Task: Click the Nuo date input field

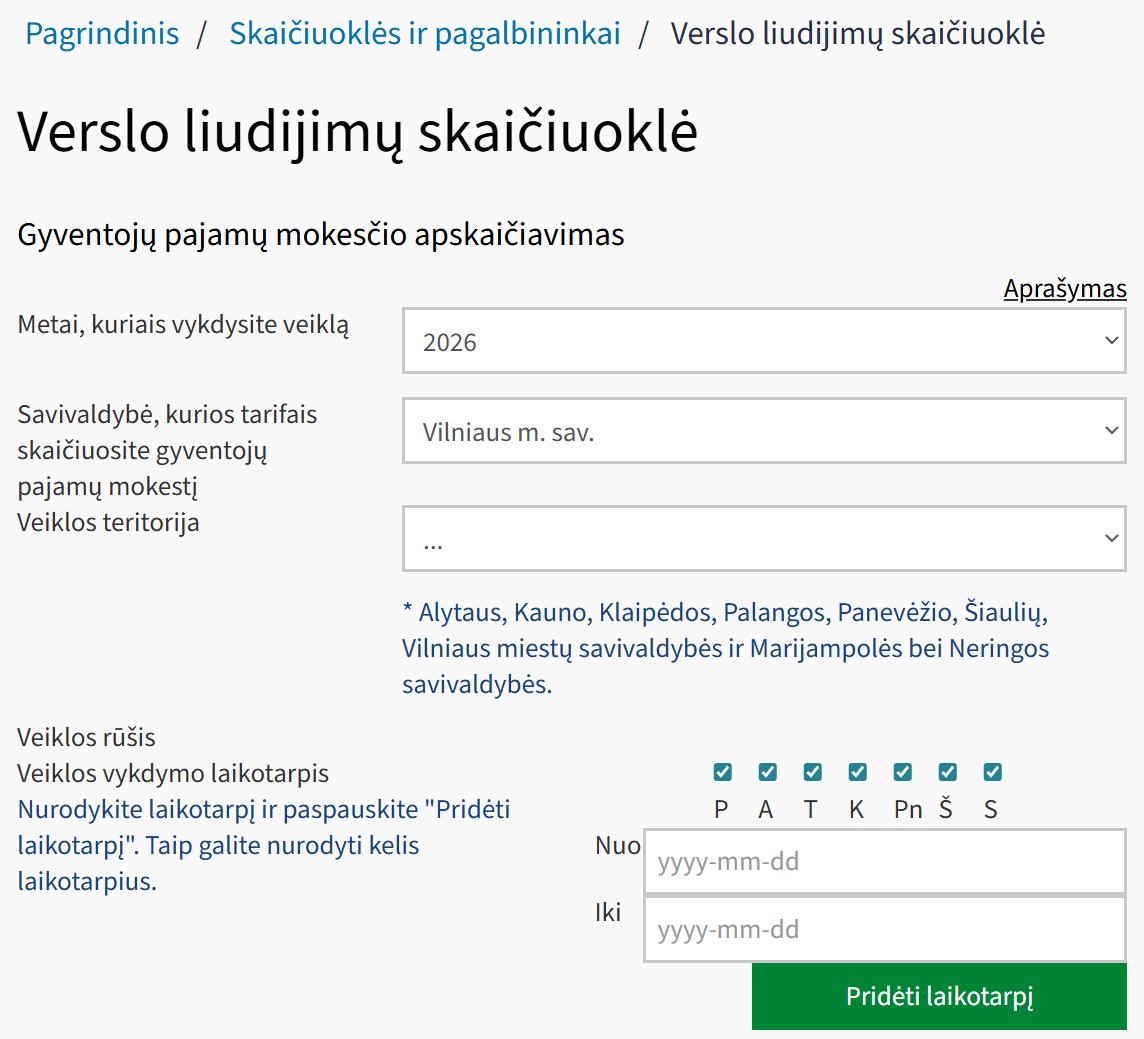Action: [885, 861]
